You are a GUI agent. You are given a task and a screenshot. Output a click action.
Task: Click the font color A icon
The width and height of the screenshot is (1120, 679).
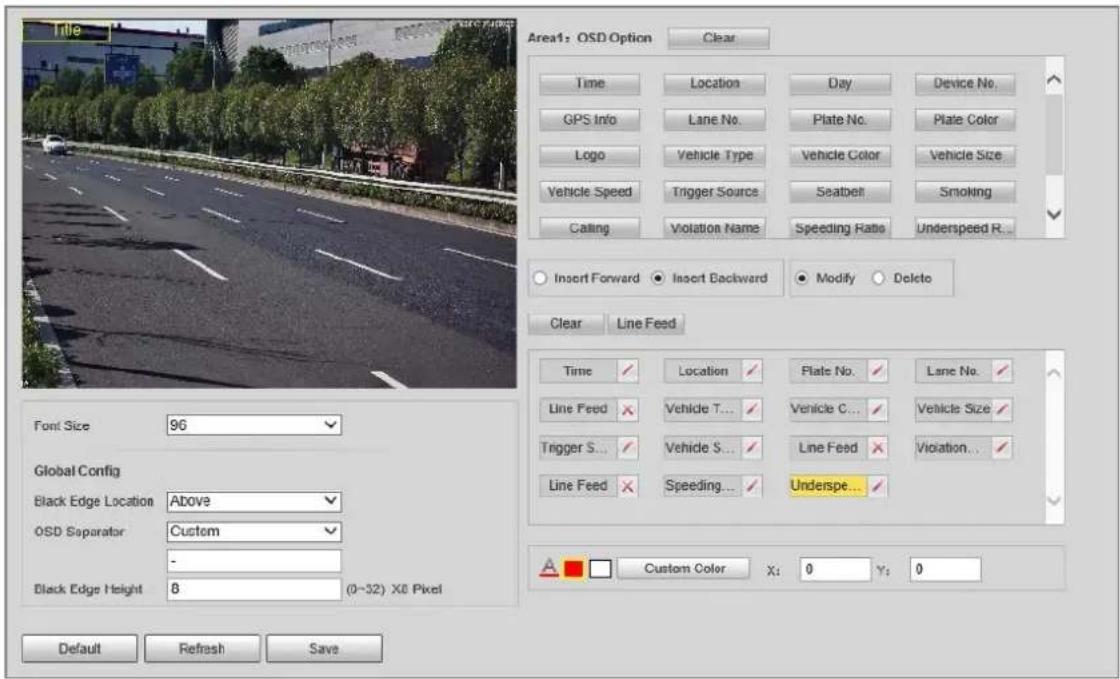pos(549,568)
